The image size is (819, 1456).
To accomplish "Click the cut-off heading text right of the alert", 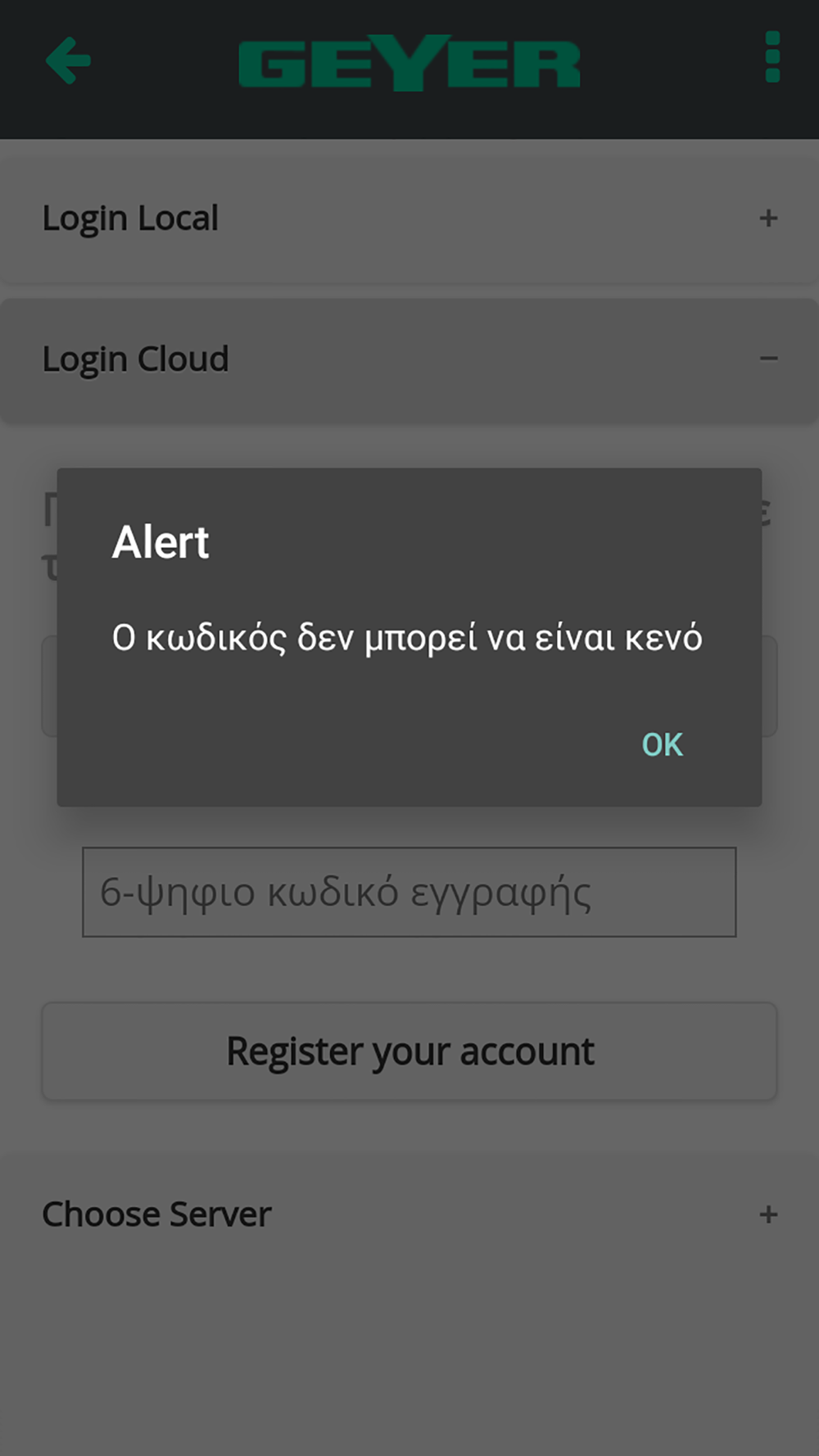I will pos(767,512).
